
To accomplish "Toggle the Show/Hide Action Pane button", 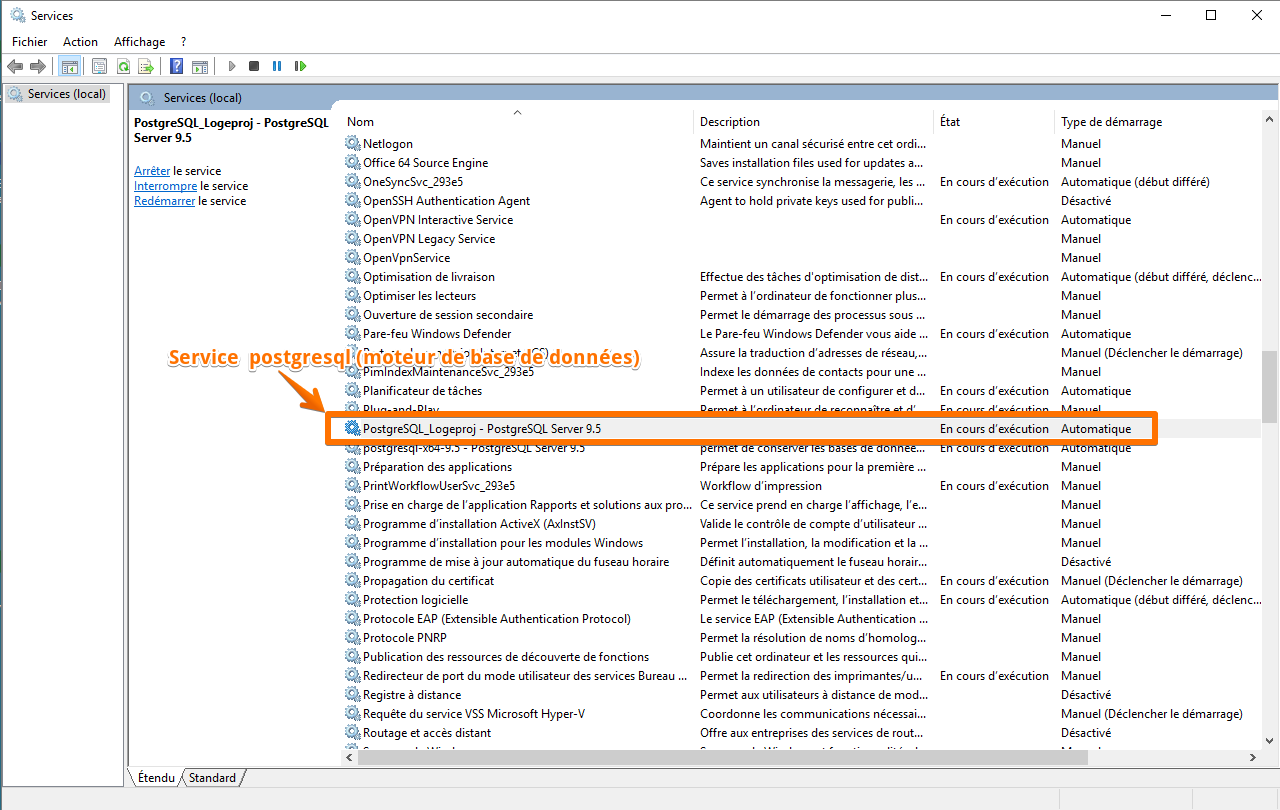I will (x=200, y=66).
